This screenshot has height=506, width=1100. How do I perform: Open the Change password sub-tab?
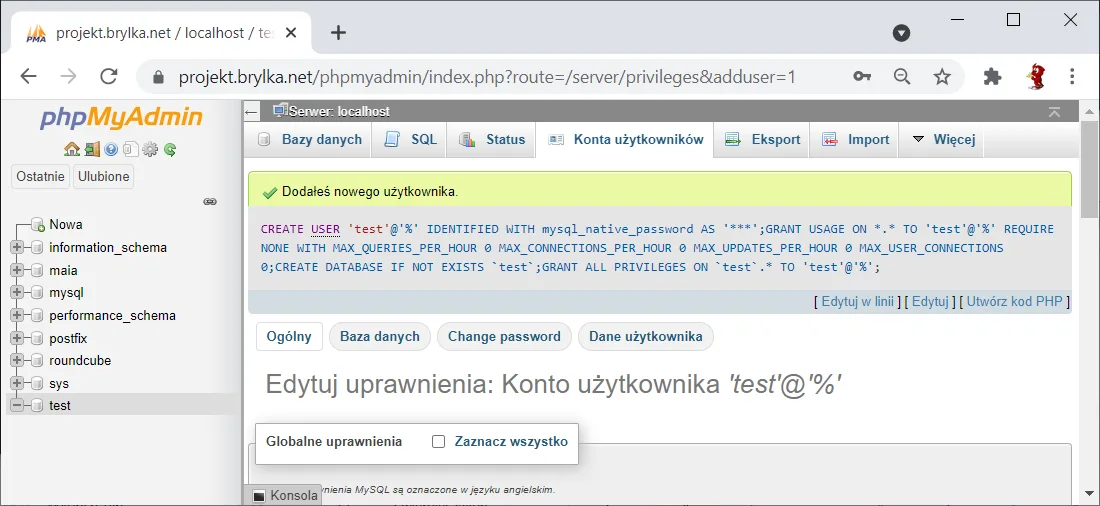coord(504,337)
